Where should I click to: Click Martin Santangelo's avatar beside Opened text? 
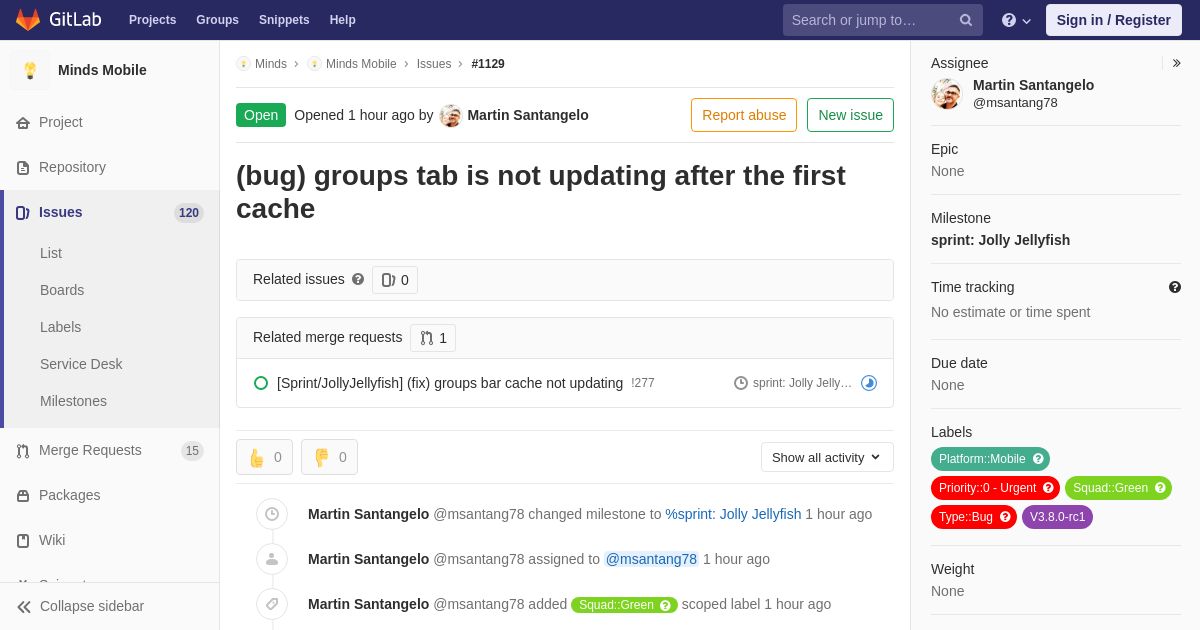pos(451,115)
